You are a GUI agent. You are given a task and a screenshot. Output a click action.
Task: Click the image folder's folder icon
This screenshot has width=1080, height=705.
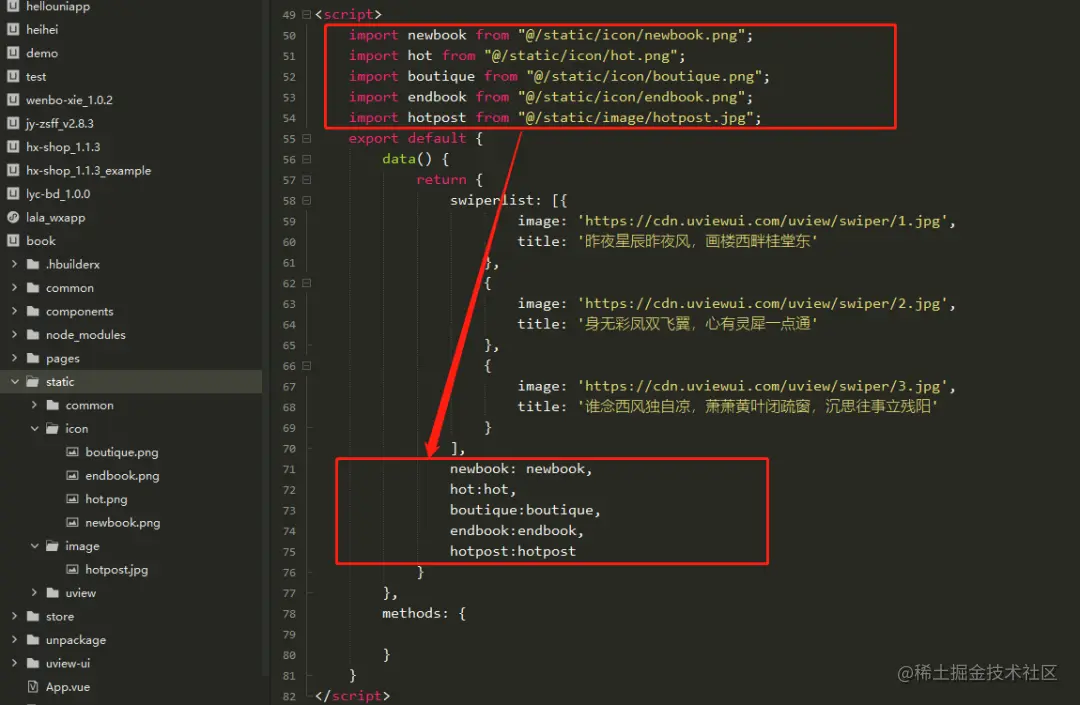point(52,545)
